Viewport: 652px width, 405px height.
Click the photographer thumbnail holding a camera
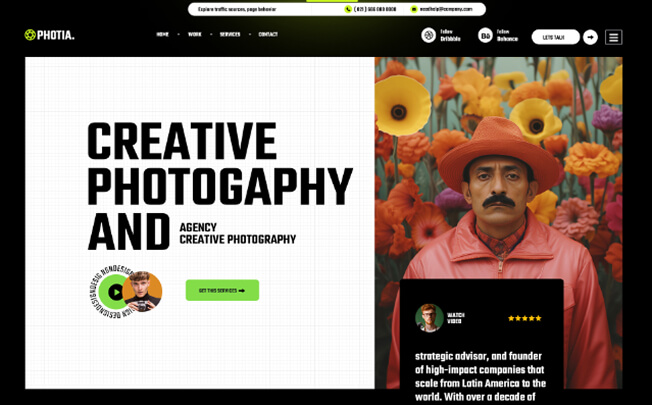(144, 291)
